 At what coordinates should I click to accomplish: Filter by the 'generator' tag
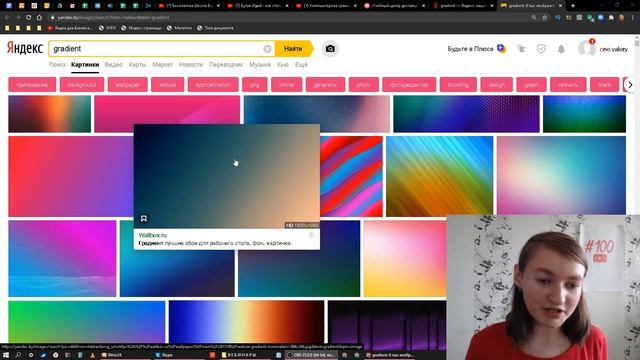click(x=325, y=85)
